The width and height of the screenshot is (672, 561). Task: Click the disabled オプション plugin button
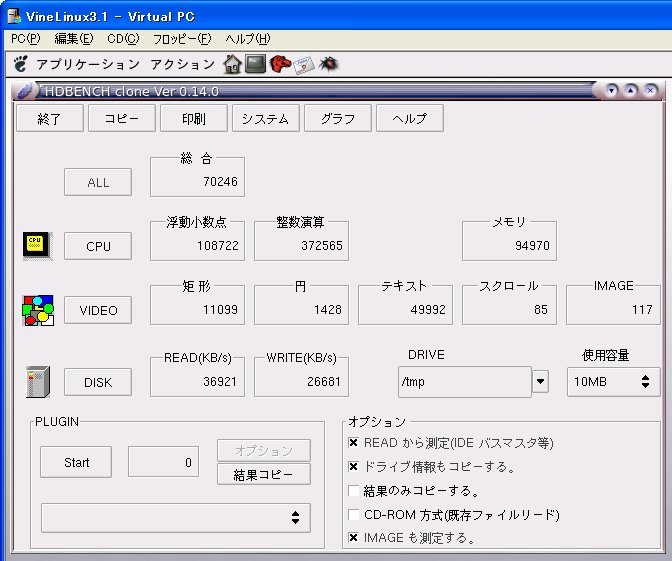click(264, 450)
